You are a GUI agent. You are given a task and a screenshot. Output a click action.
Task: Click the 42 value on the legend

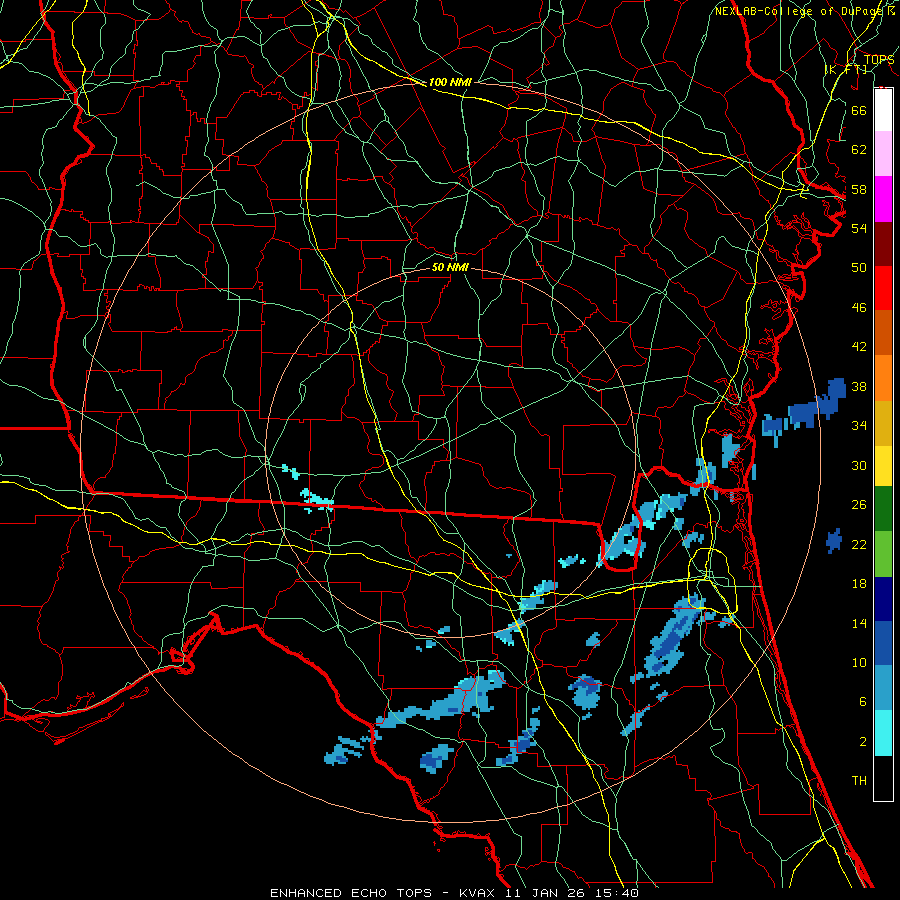(x=859, y=347)
